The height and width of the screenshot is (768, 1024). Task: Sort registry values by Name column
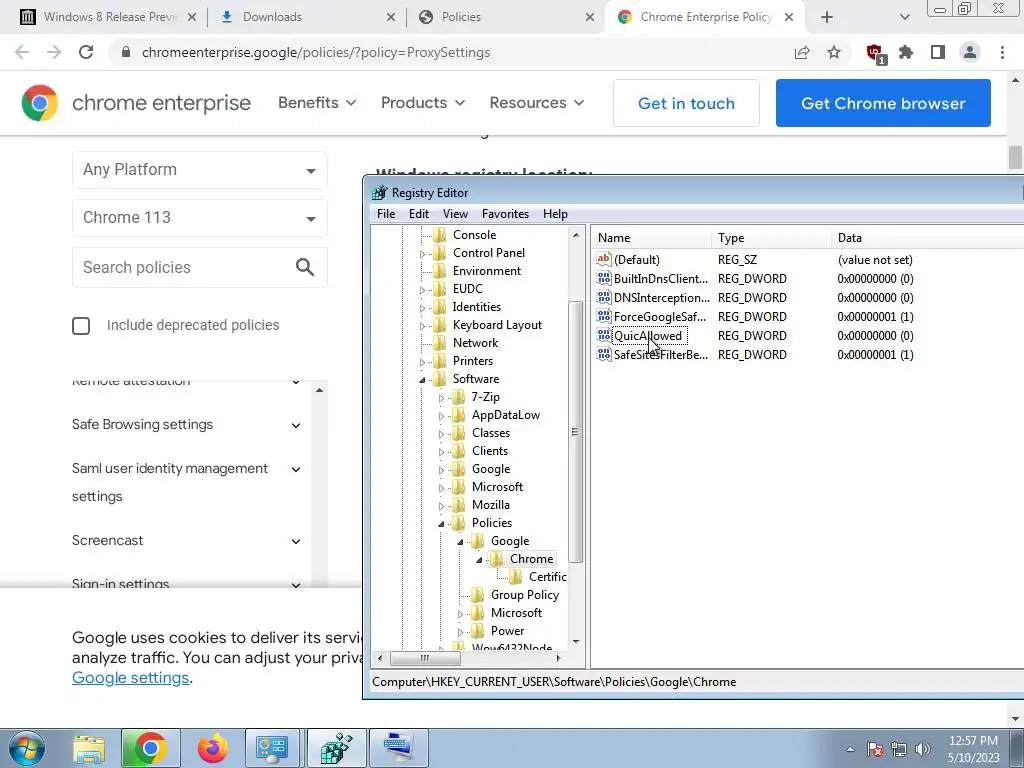(651, 238)
